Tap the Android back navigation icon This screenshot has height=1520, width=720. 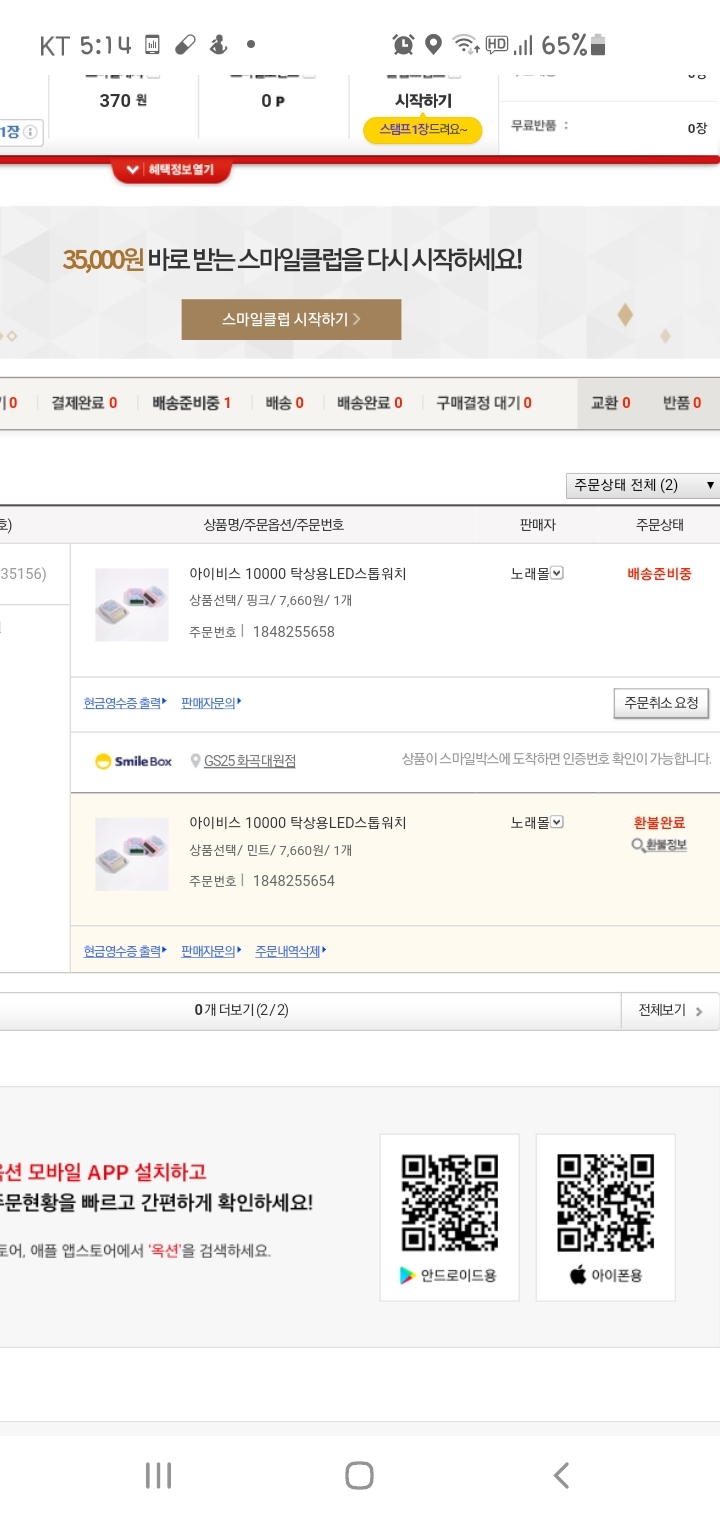pyautogui.click(x=561, y=1475)
